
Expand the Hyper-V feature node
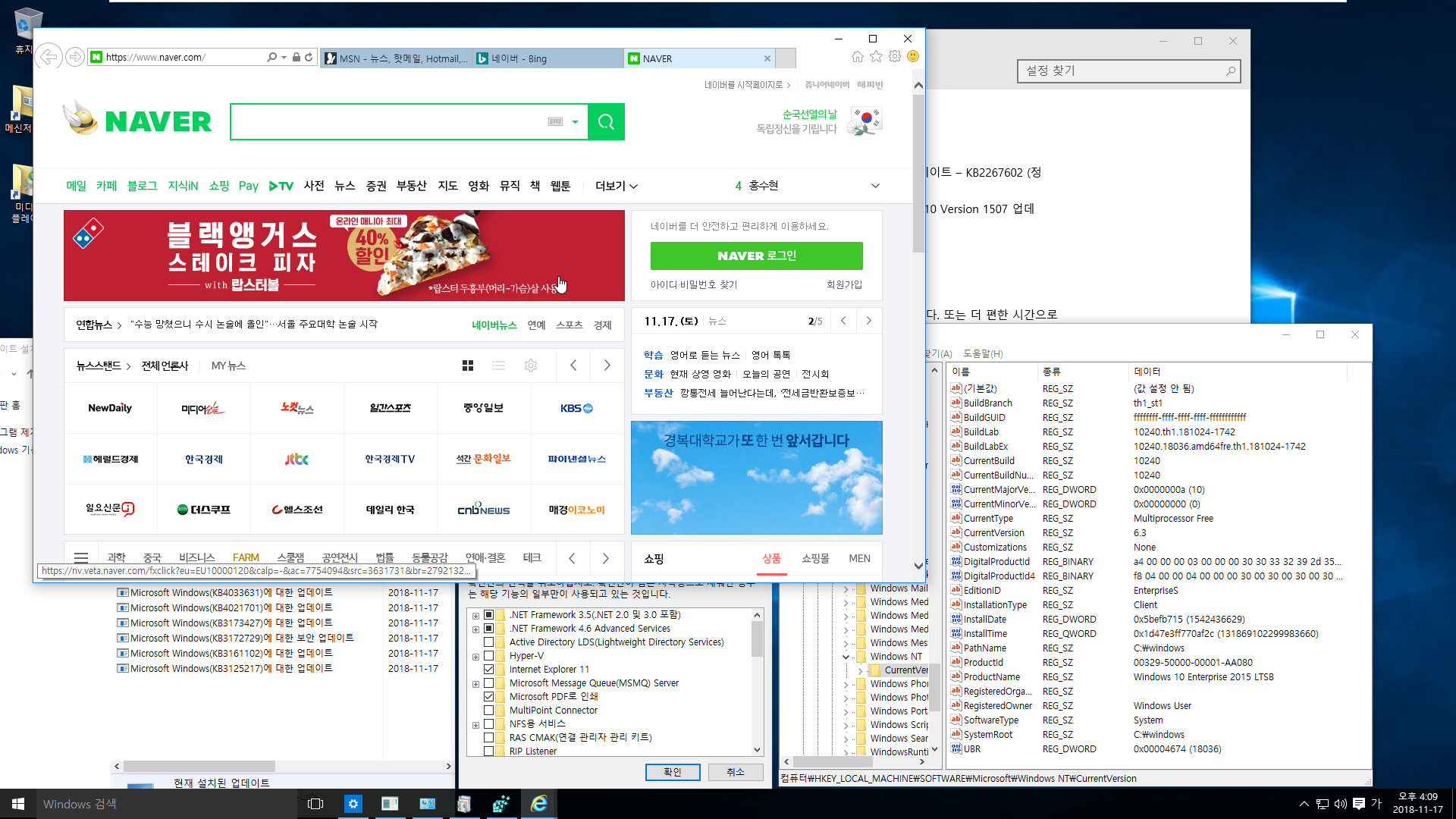475,656
